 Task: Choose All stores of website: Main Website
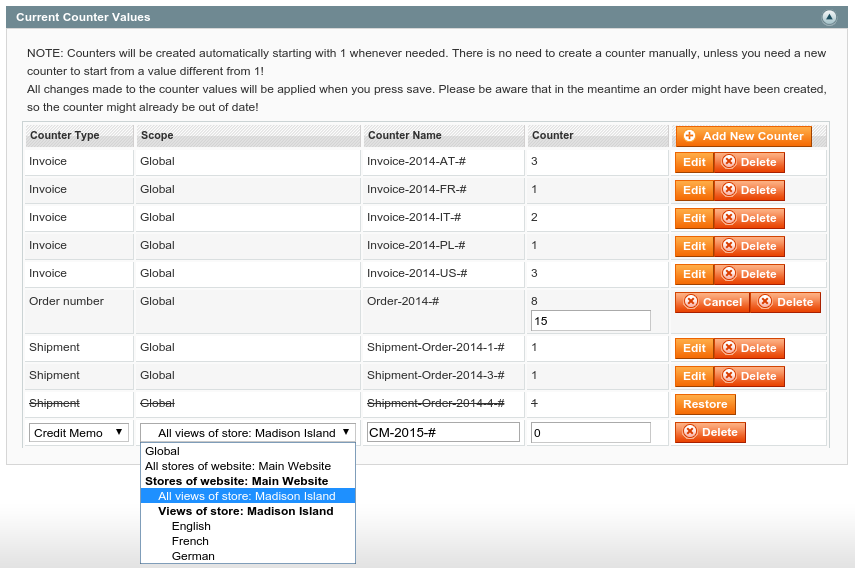[238, 466]
